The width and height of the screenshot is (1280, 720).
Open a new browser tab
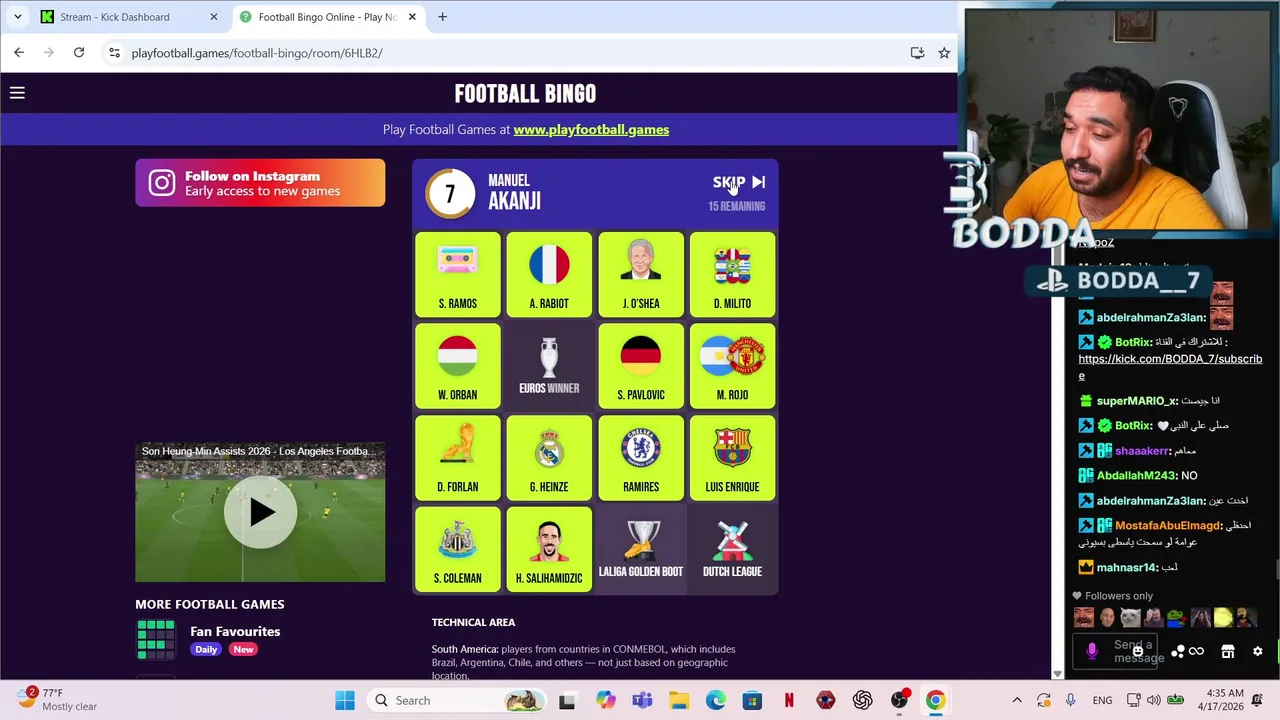pos(442,17)
